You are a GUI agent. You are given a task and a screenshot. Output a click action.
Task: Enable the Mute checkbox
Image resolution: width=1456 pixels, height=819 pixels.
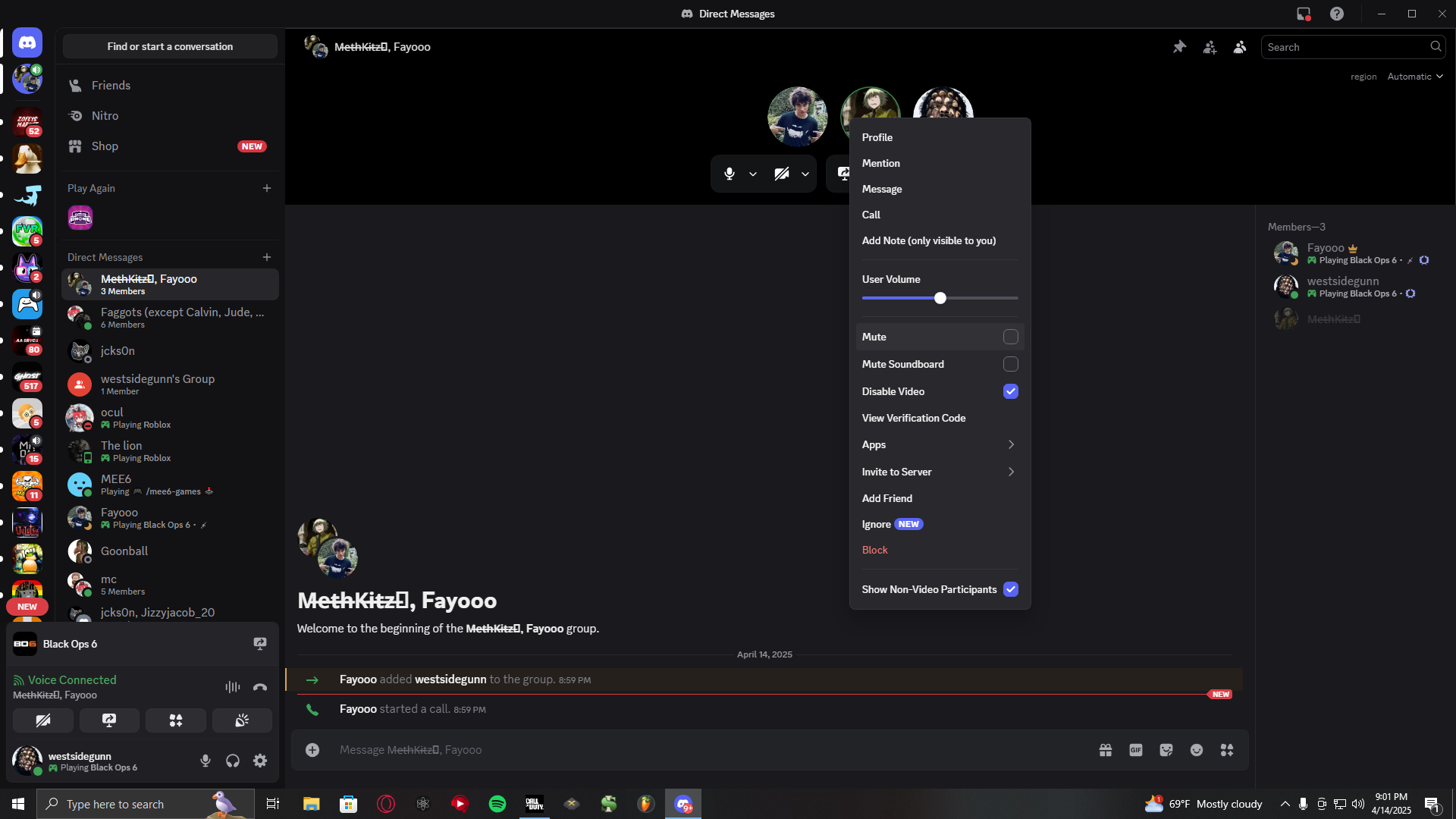coord(1011,337)
